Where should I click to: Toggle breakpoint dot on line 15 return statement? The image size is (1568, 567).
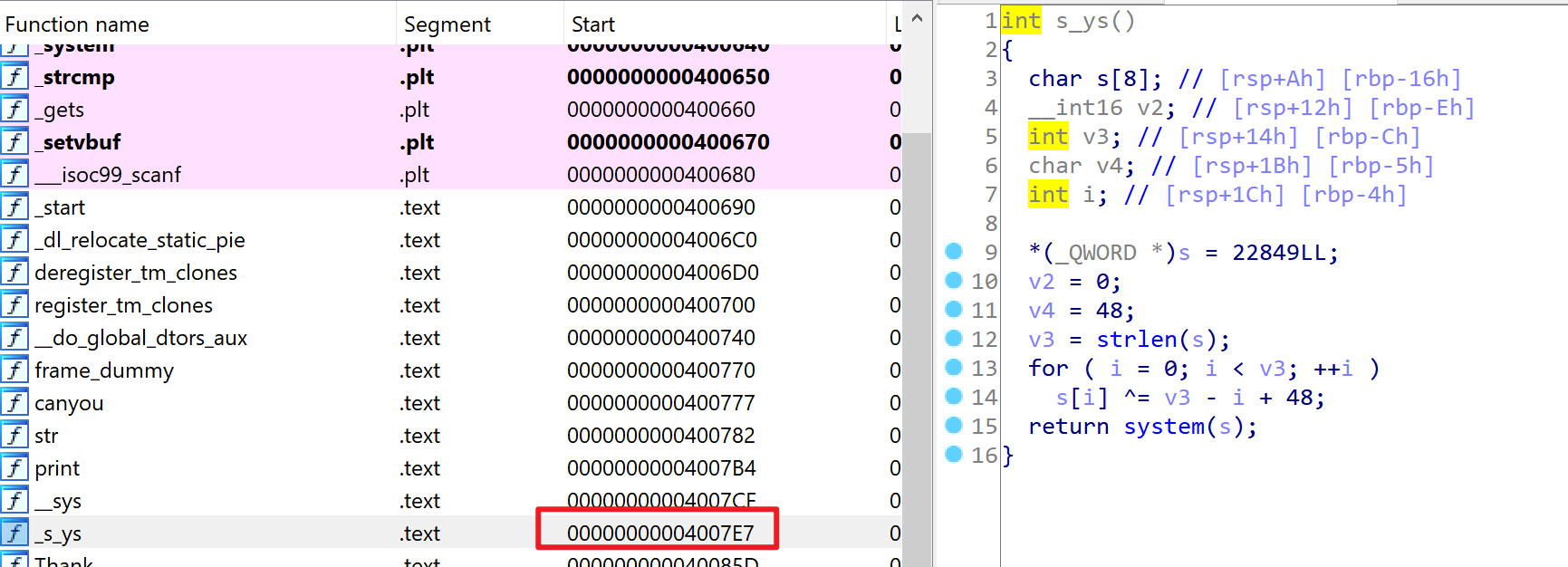(953, 425)
